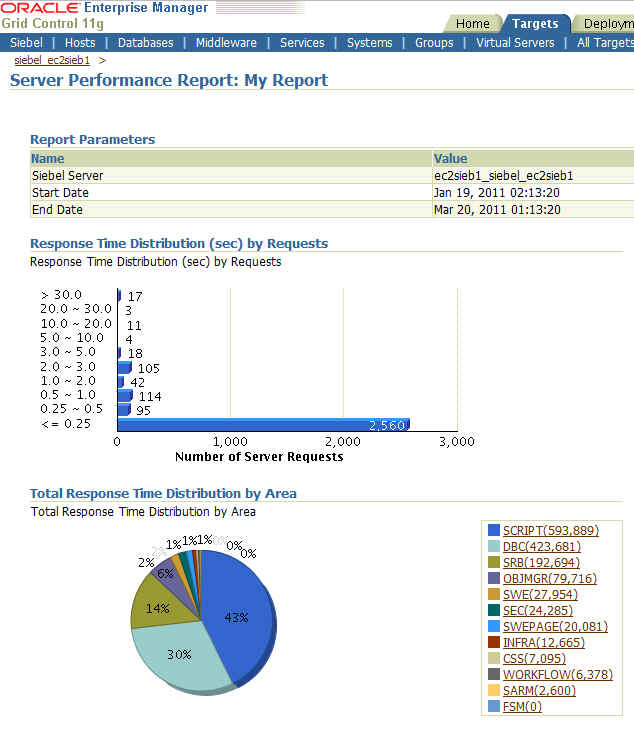Click the 114 requests bar
Image resolution: width=634 pixels, height=731 pixels.
point(125,396)
